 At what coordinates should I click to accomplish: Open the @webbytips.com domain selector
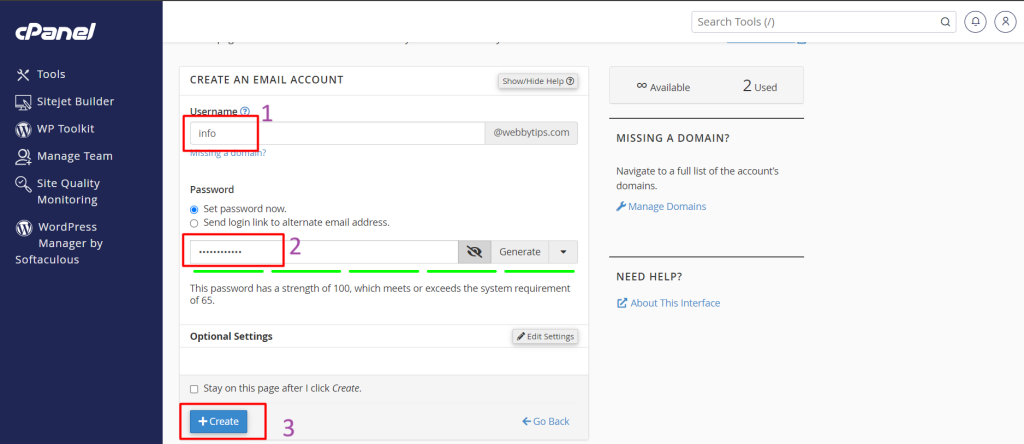coord(531,132)
